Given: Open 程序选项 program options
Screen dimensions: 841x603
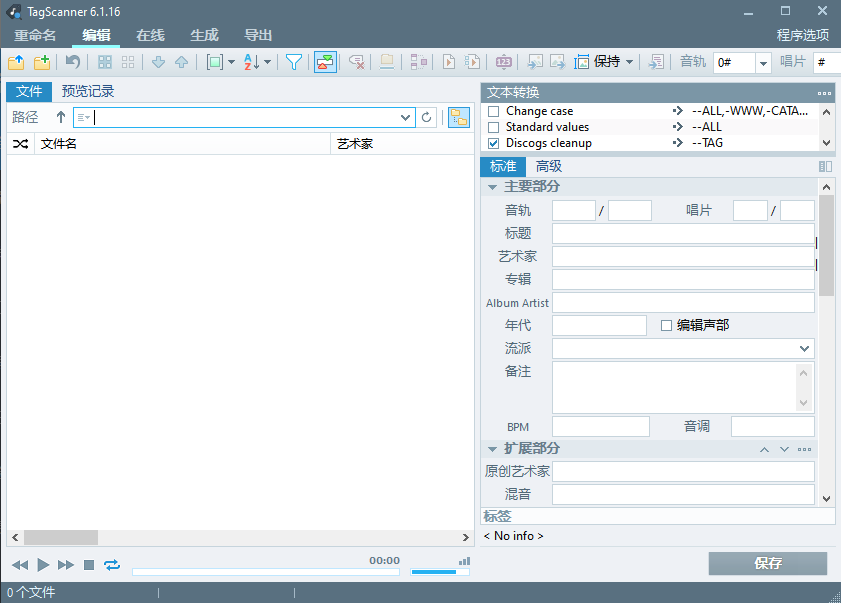Looking at the screenshot, I should point(803,35).
